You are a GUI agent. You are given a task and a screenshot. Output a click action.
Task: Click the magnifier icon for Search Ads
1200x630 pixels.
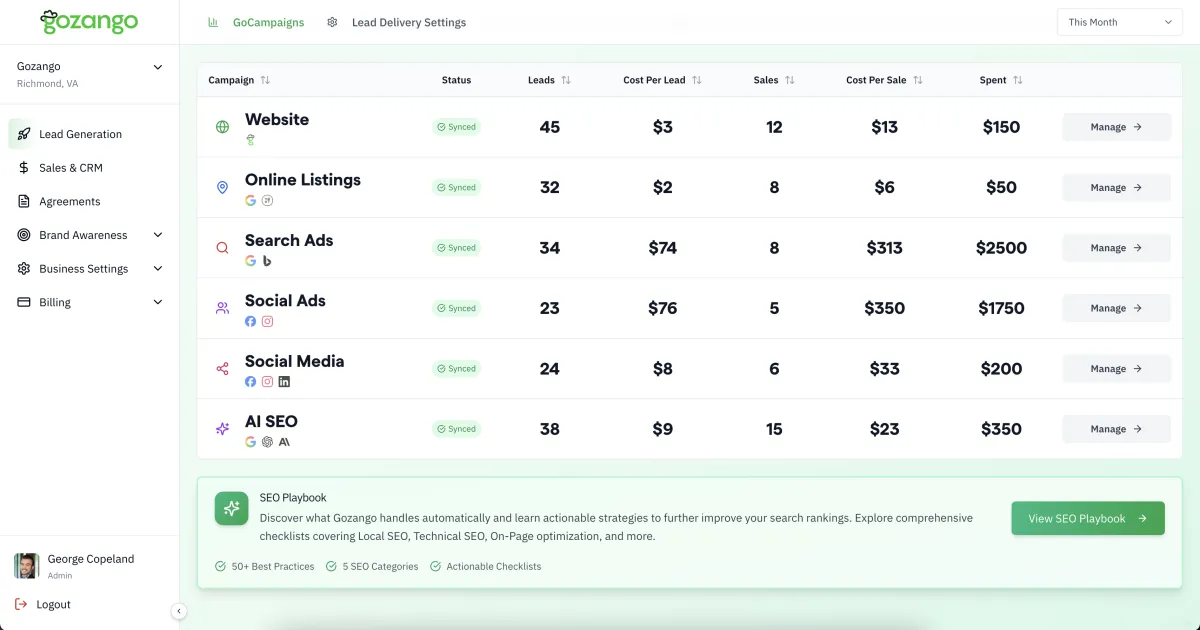coord(222,248)
